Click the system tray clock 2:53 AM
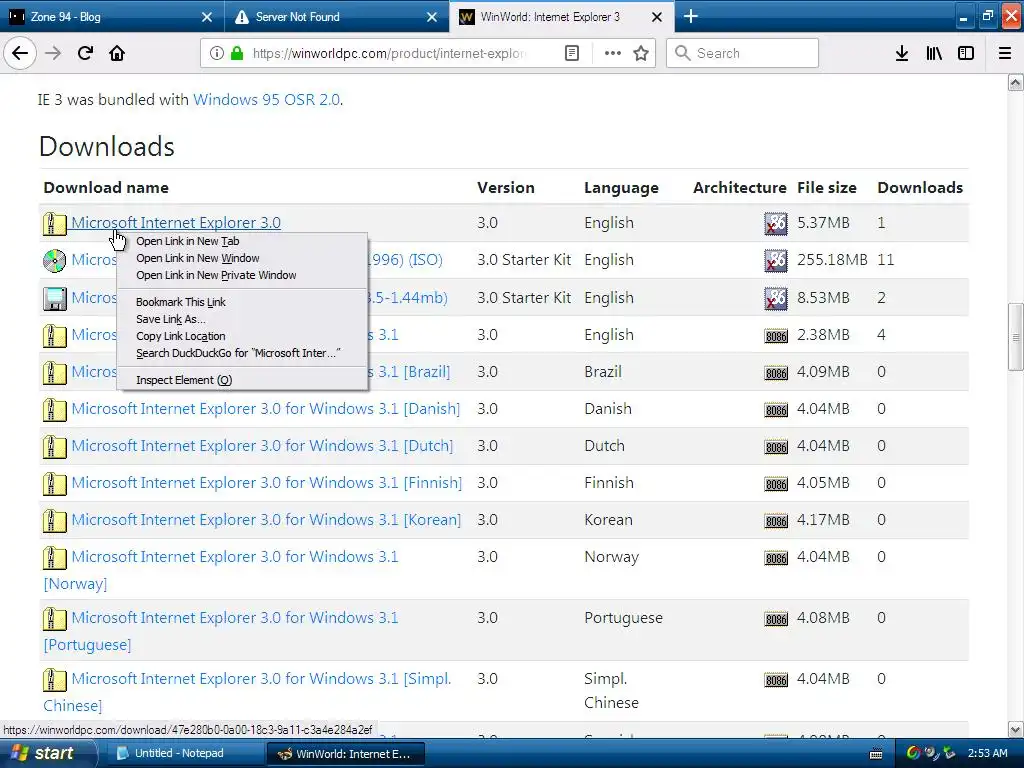This screenshot has width=1024, height=768. (x=987, y=753)
